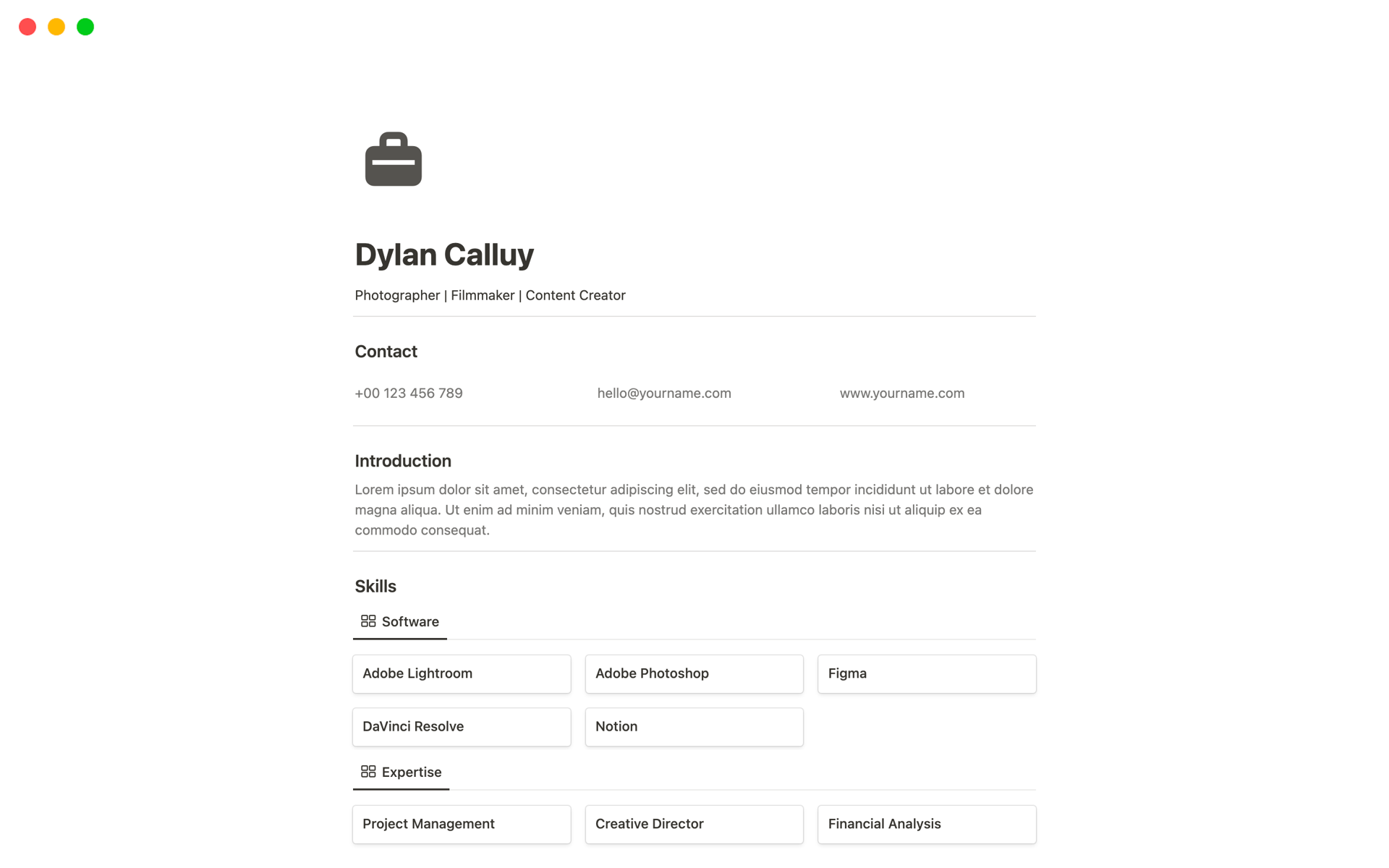
Task: Toggle visibility of Financial Analysis card
Action: pos(927,824)
